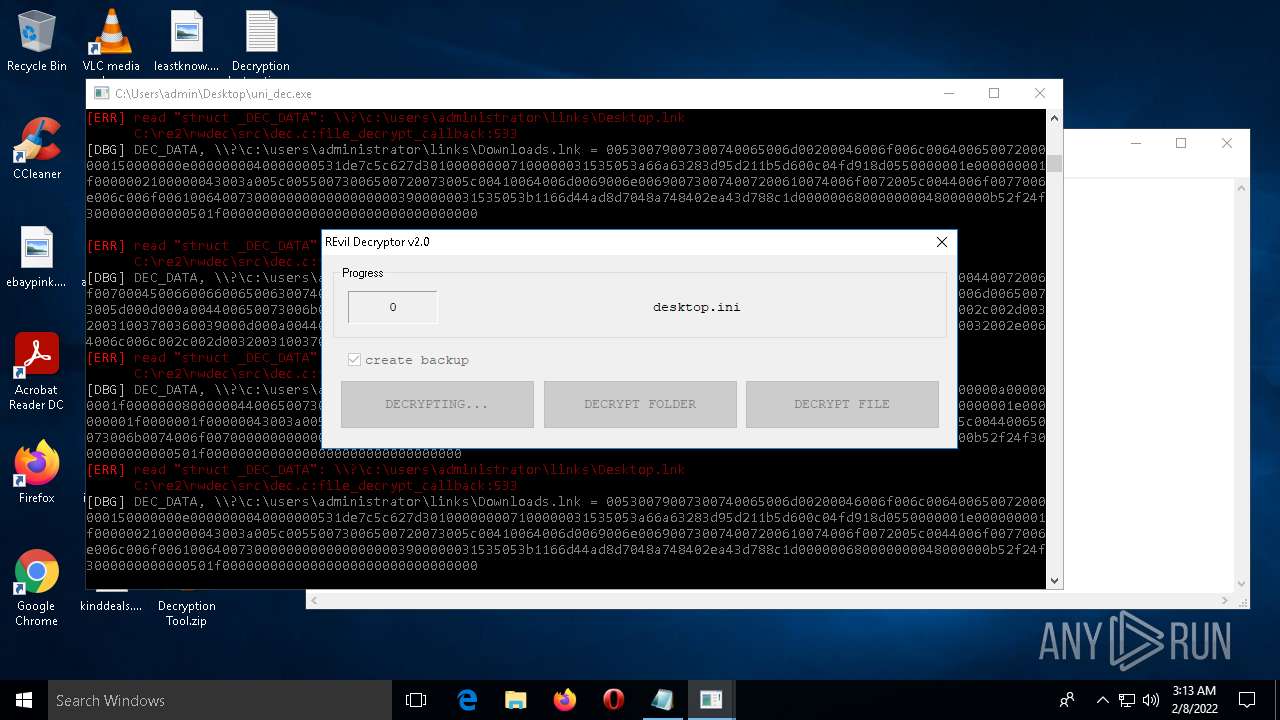
Task: Switch to the notepad-like taskbar app
Action: tap(663, 700)
